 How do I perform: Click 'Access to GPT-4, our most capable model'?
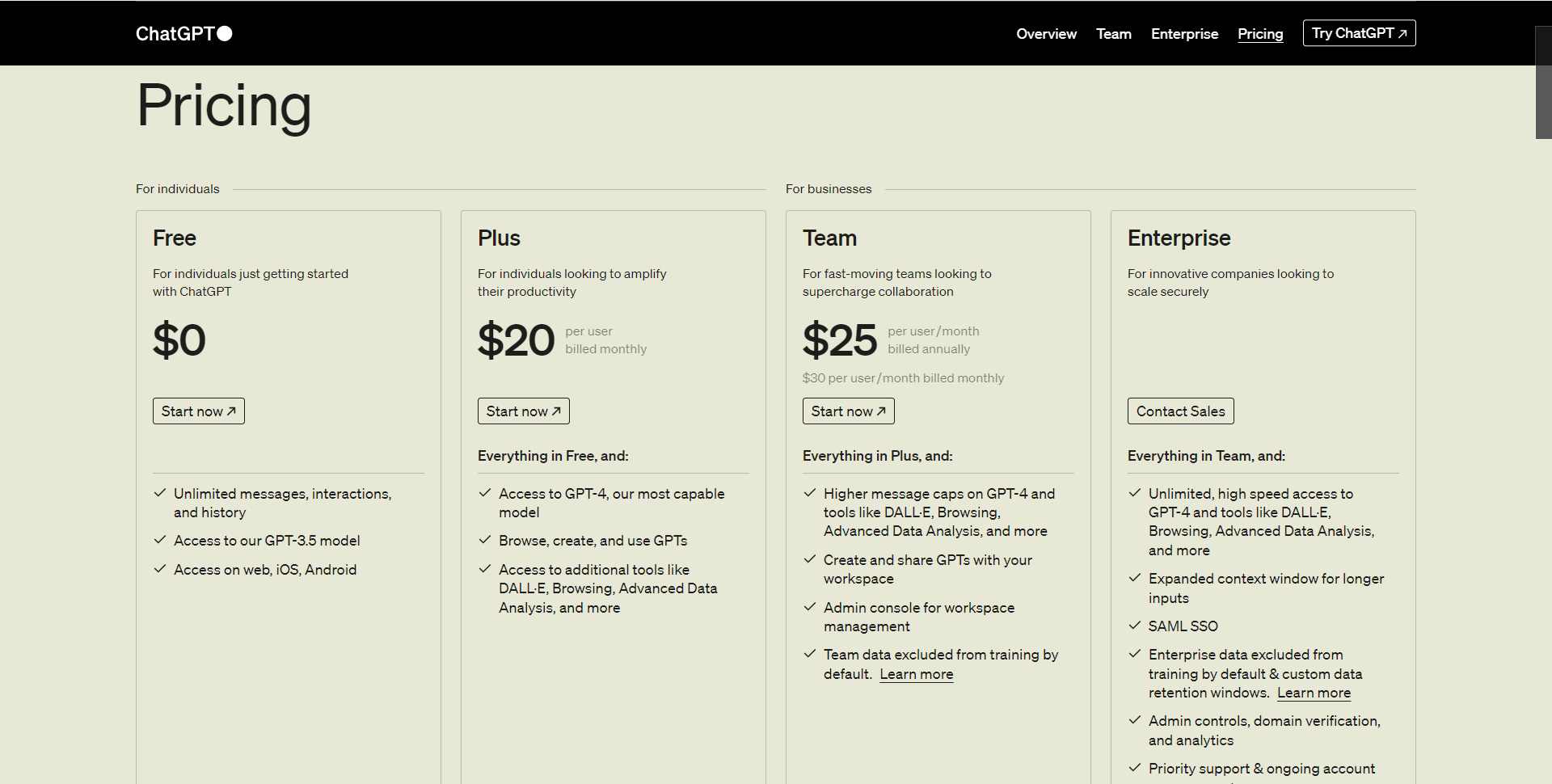612,503
